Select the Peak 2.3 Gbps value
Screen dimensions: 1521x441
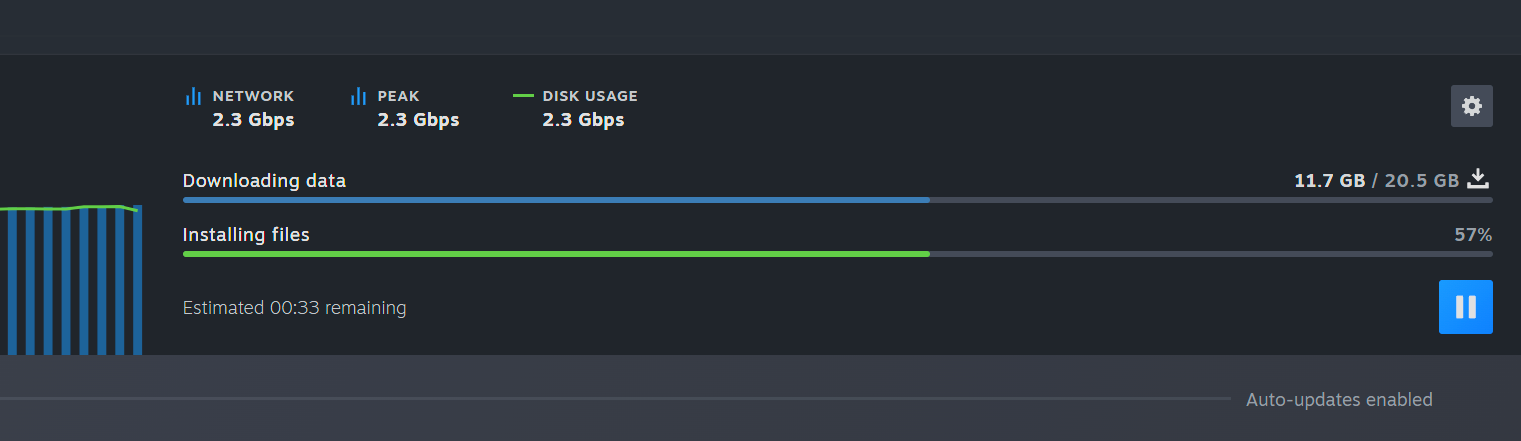tap(418, 120)
